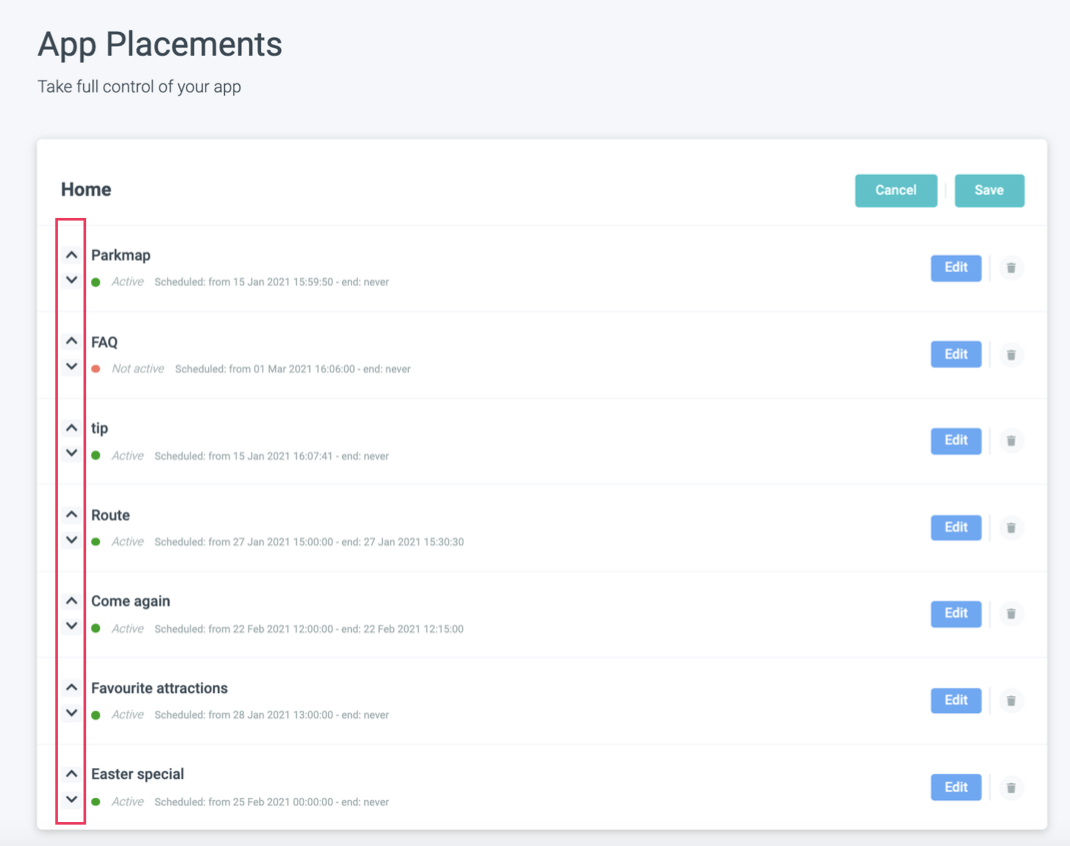Move tip up in the list
This screenshot has height=846, width=1070.
tap(71, 428)
